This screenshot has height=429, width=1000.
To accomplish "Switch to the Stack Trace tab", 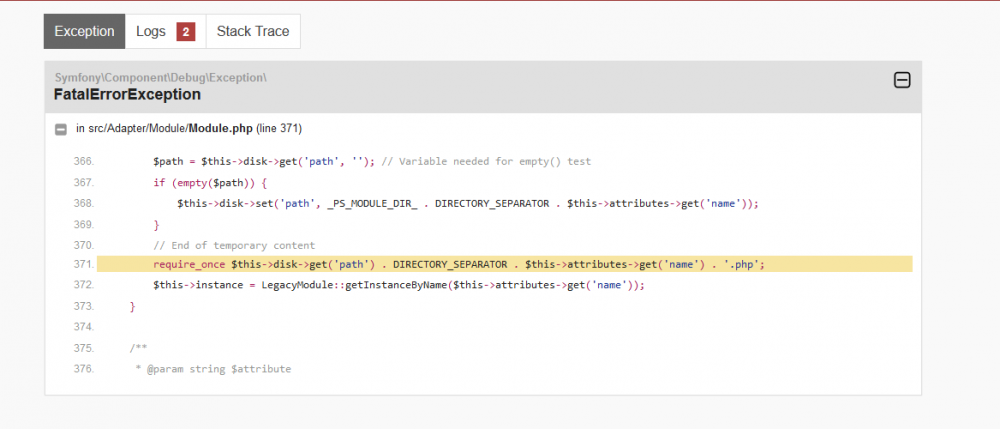I will (253, 31).
